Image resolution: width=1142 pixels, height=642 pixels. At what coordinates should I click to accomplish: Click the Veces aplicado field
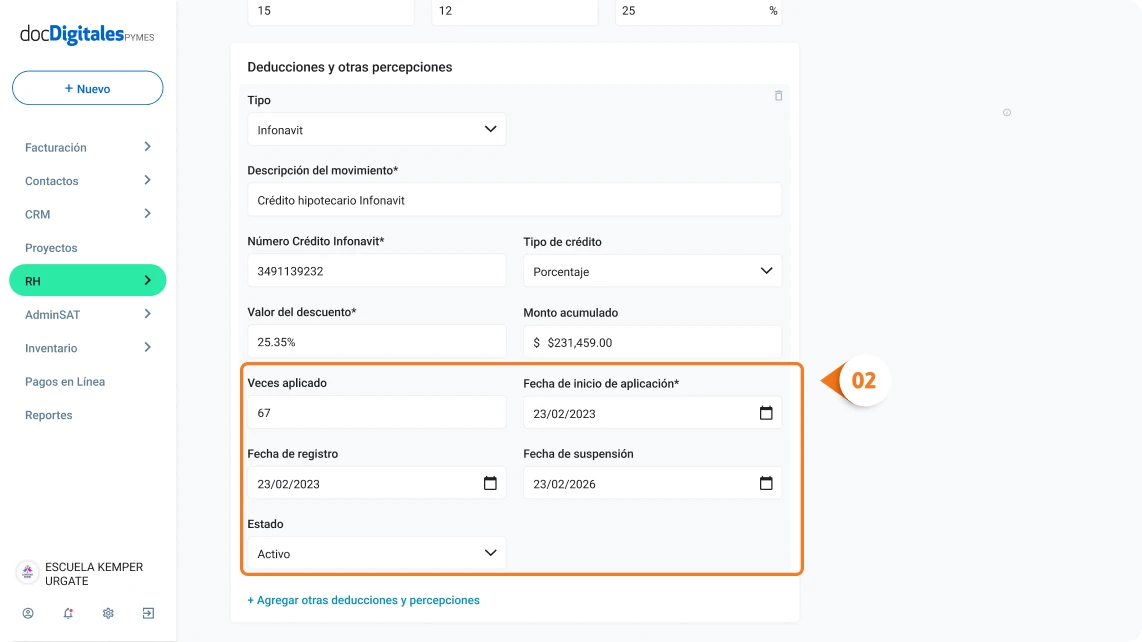point(377,412)
